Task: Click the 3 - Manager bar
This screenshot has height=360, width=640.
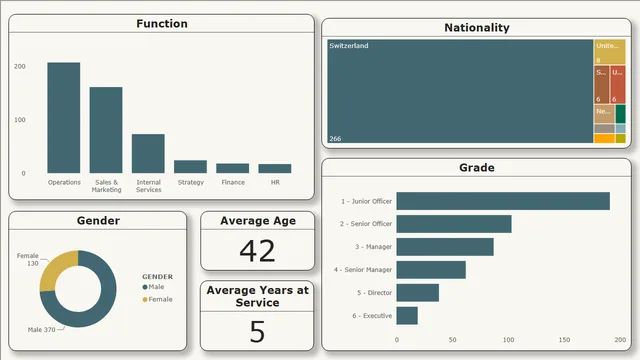Action: [x=445, y=247]
